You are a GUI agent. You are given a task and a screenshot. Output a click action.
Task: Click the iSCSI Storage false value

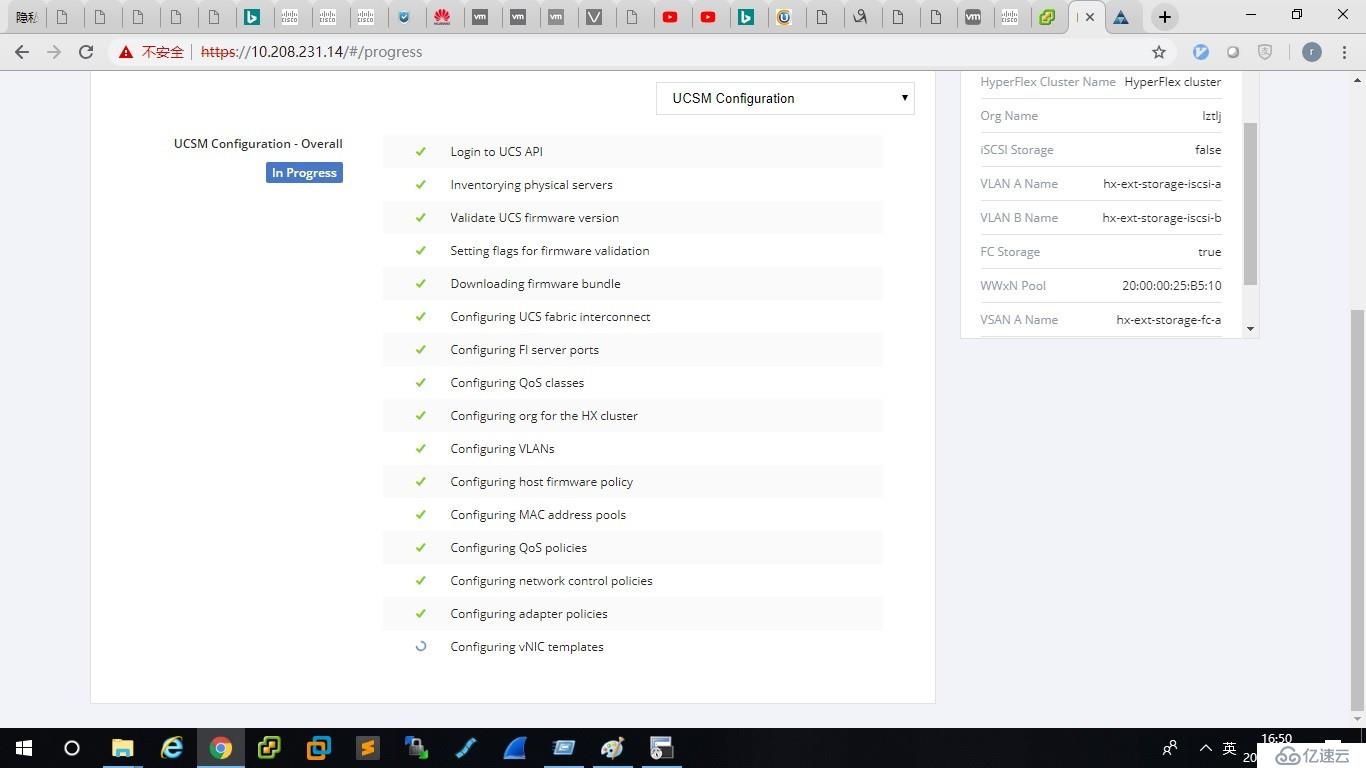click(1208, 150)
